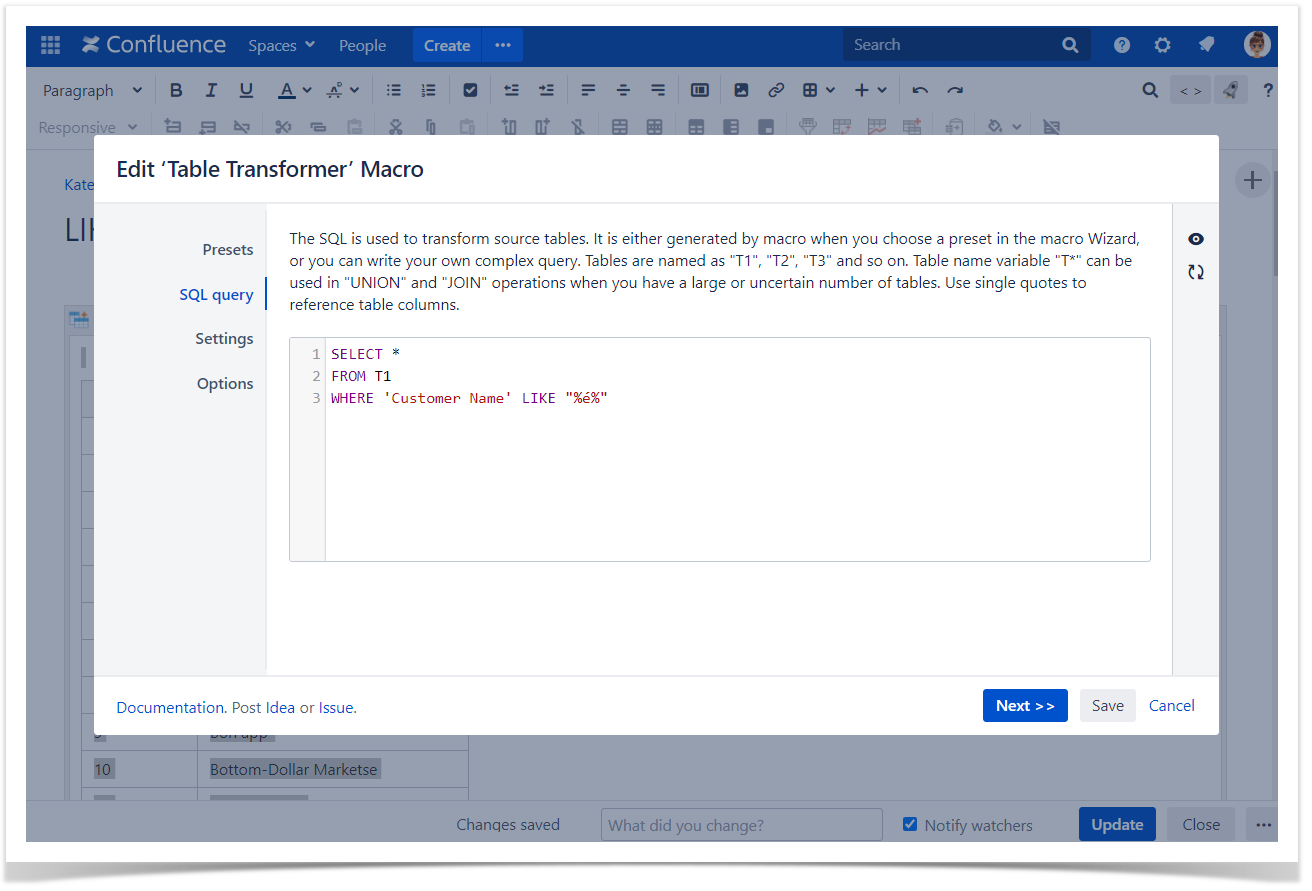Expand the Paragraph style dropdown
The height and width of the screenshot is (891, 1312).
tap(92, 90)
